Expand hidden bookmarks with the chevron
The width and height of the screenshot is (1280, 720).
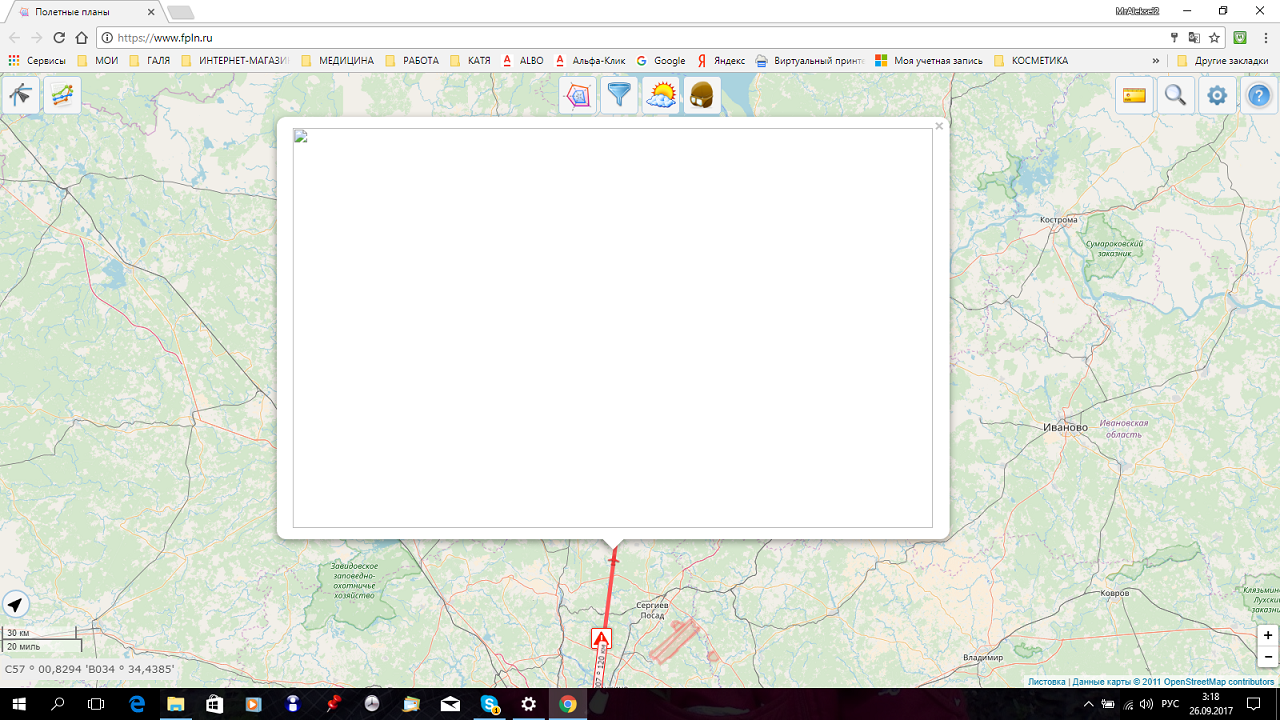[1156, 61]
